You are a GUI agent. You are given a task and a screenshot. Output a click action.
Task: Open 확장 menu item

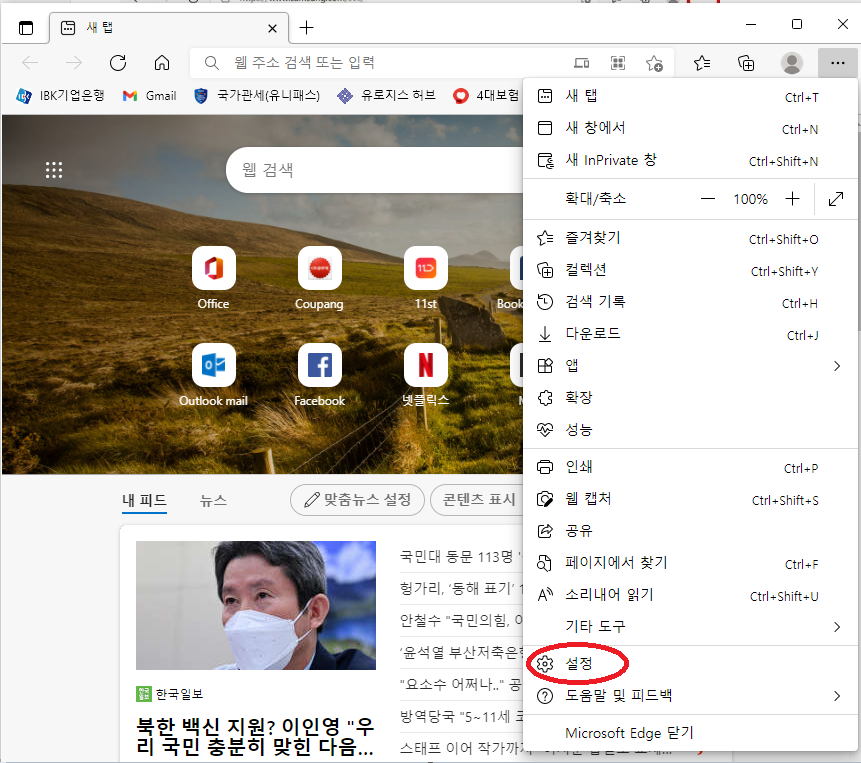point(690,397)
